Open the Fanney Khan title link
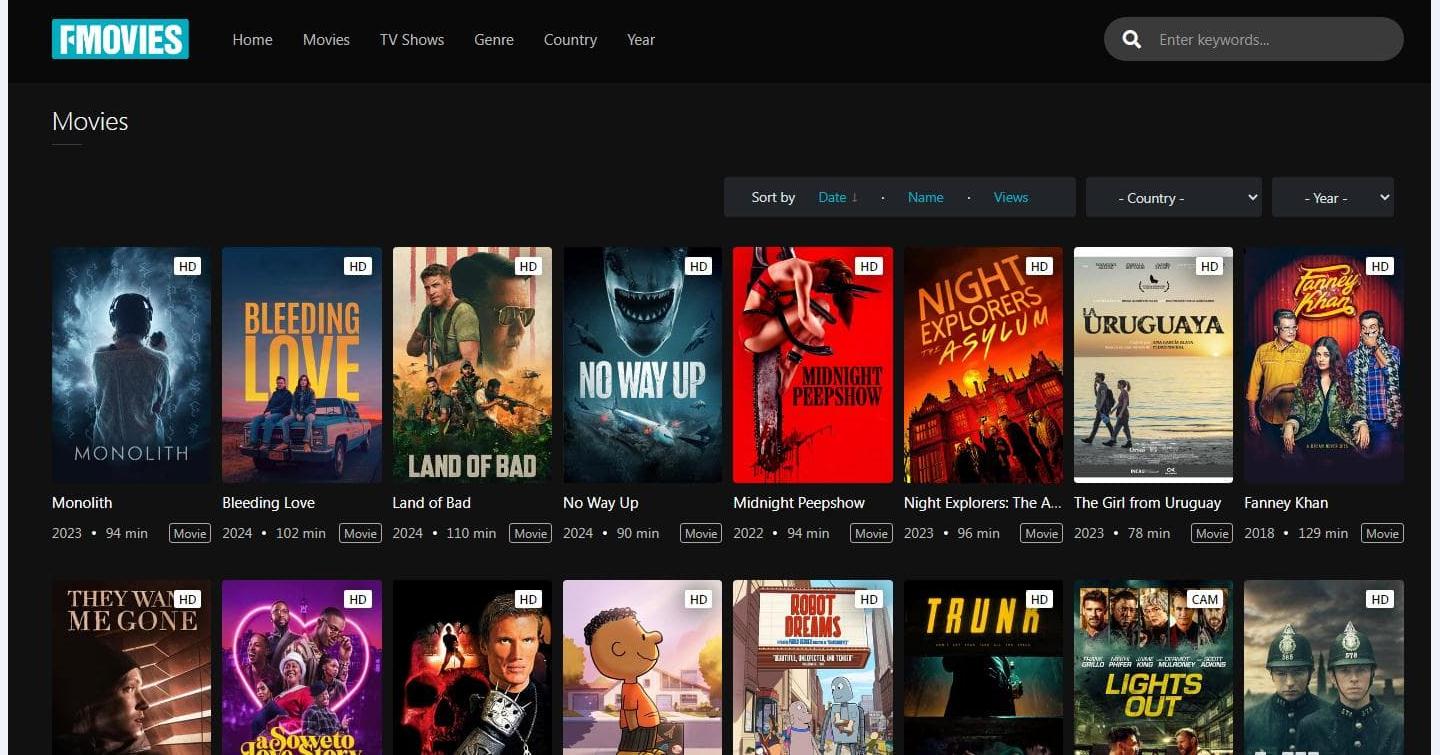The image size is (1440, 755). (x=1286, y=503)
